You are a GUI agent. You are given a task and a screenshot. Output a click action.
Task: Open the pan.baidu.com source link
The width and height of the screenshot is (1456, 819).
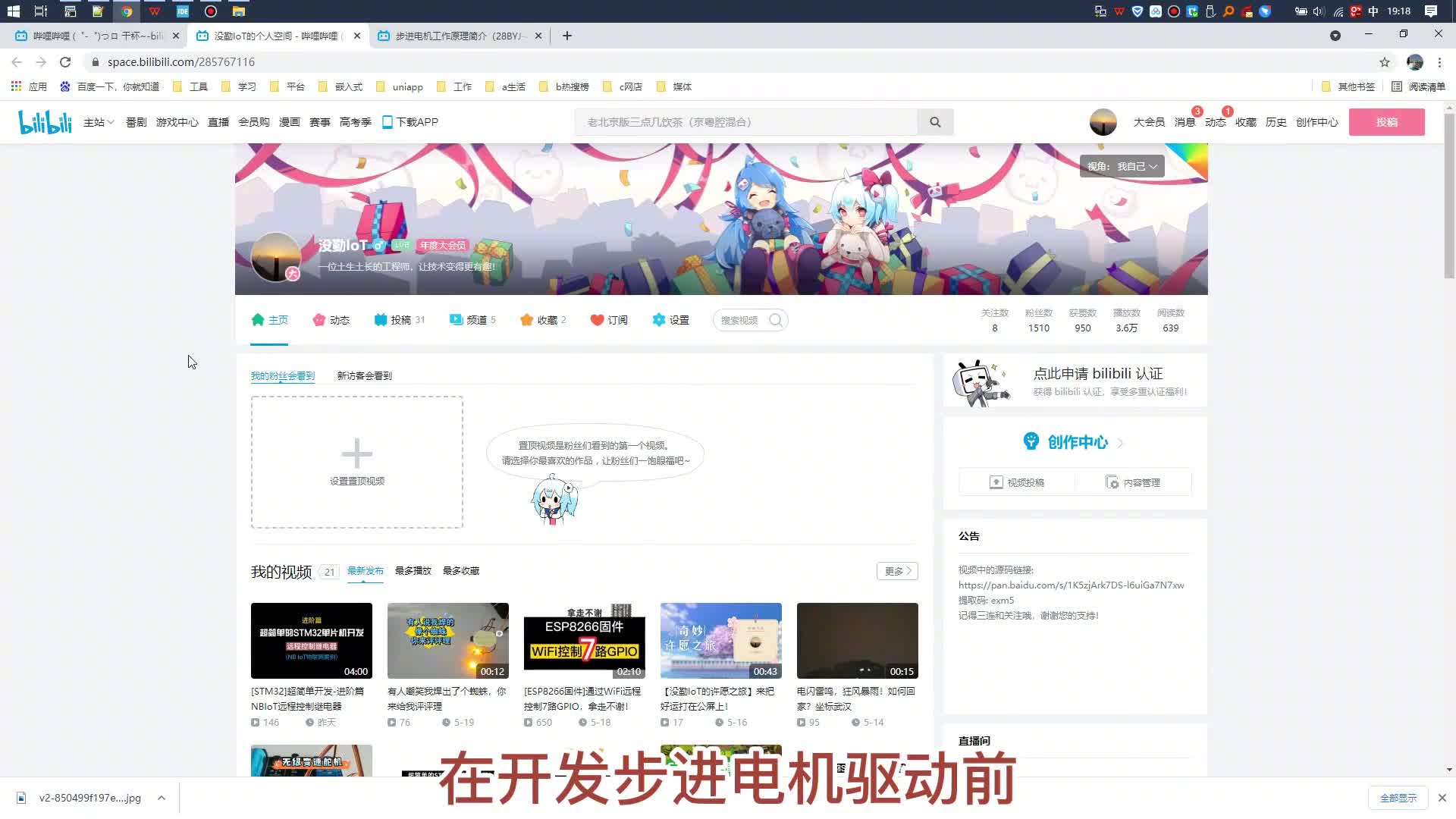point(1071,585)
